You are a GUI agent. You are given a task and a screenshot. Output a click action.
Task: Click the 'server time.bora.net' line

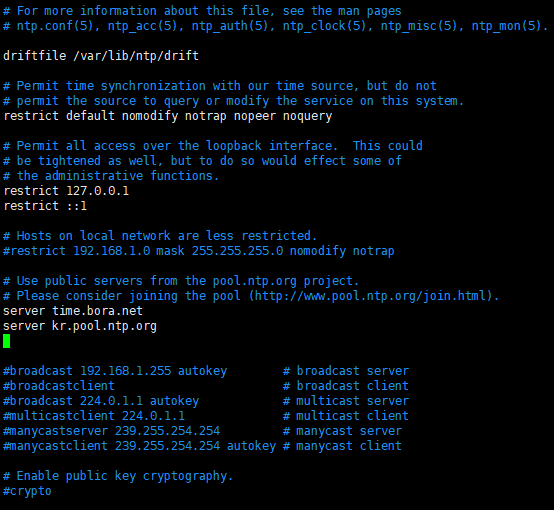click(x=73, y=311)
